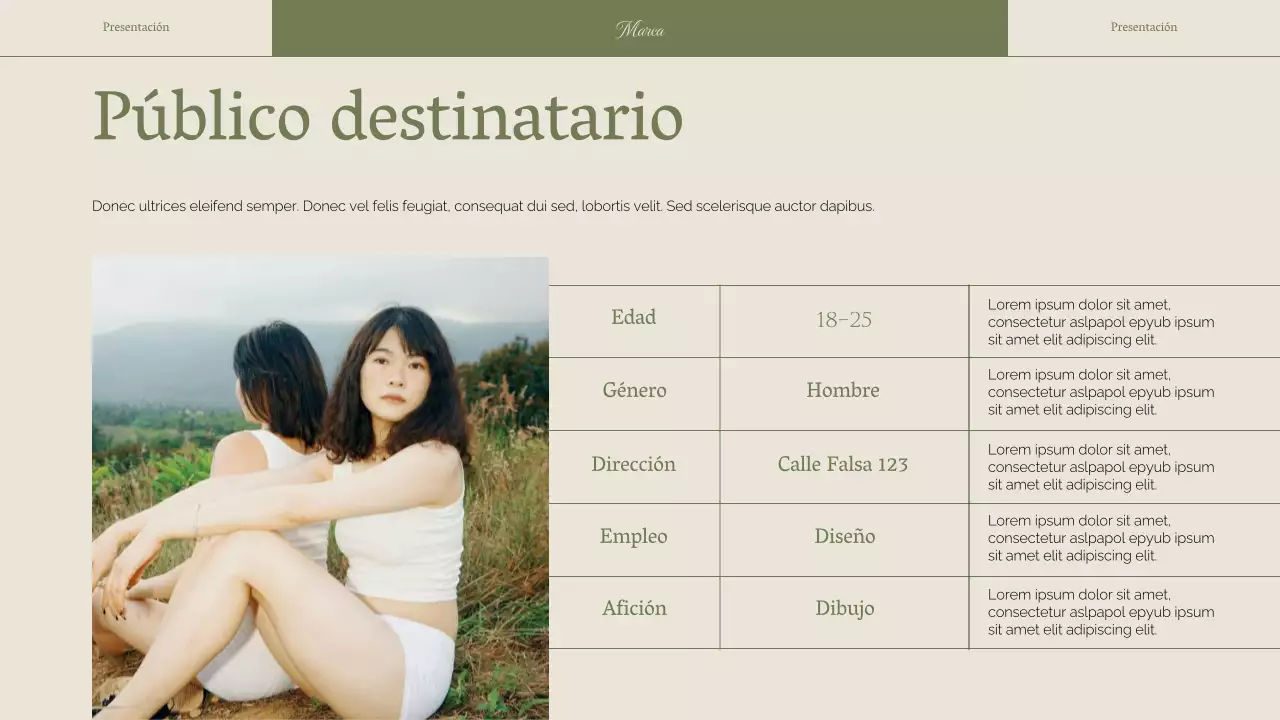This screenshot has width=1280, height=720.
Task: Click the Dibujo value cell
Action: [x=844, y=609]
